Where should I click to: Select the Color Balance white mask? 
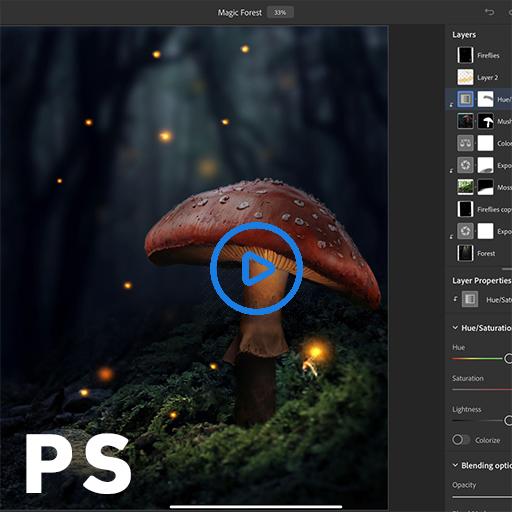(x=485, y=143)
